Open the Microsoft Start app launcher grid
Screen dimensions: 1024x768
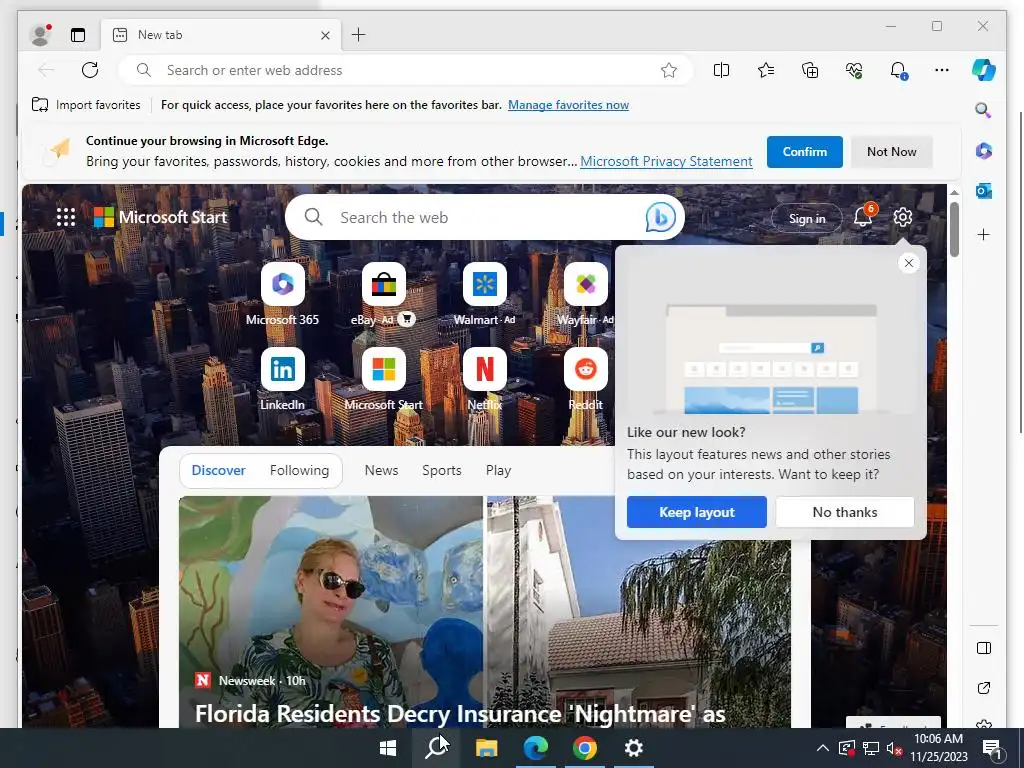66,217
